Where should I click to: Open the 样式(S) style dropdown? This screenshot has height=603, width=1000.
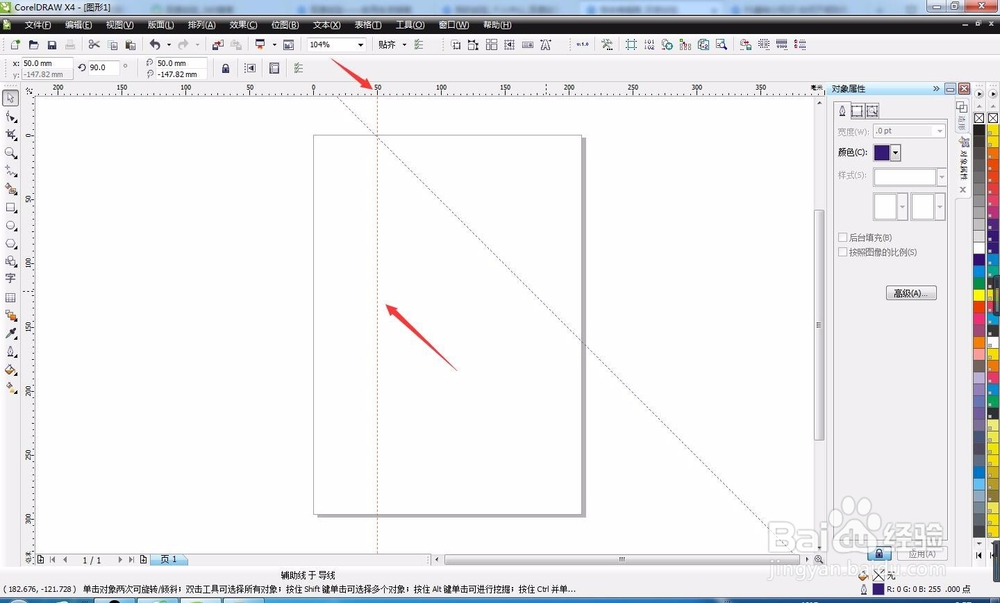(941, 176)
